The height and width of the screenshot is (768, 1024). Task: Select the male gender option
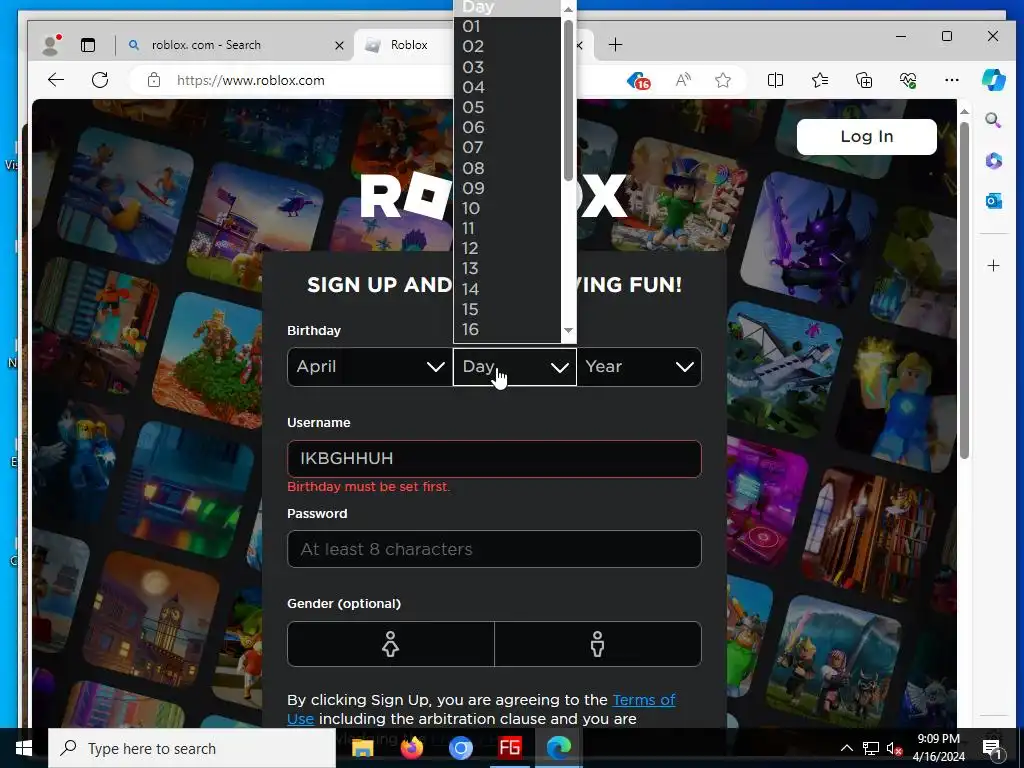click(598, 644)
